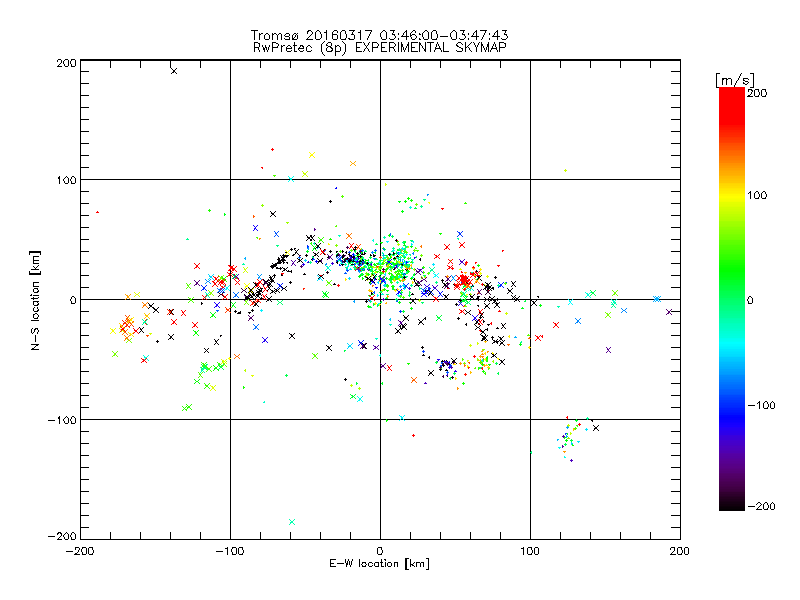Select N-S axis tick label '100'
Viewport: 800px width, 600px height.
point(66,180)
